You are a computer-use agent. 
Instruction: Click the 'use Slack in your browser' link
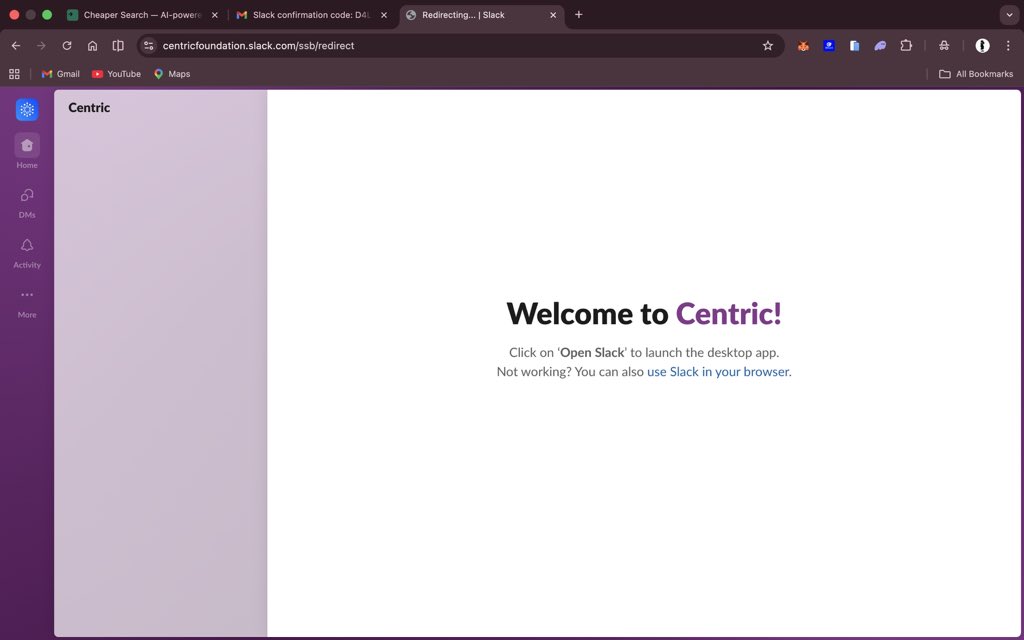[x=718, y=372]
